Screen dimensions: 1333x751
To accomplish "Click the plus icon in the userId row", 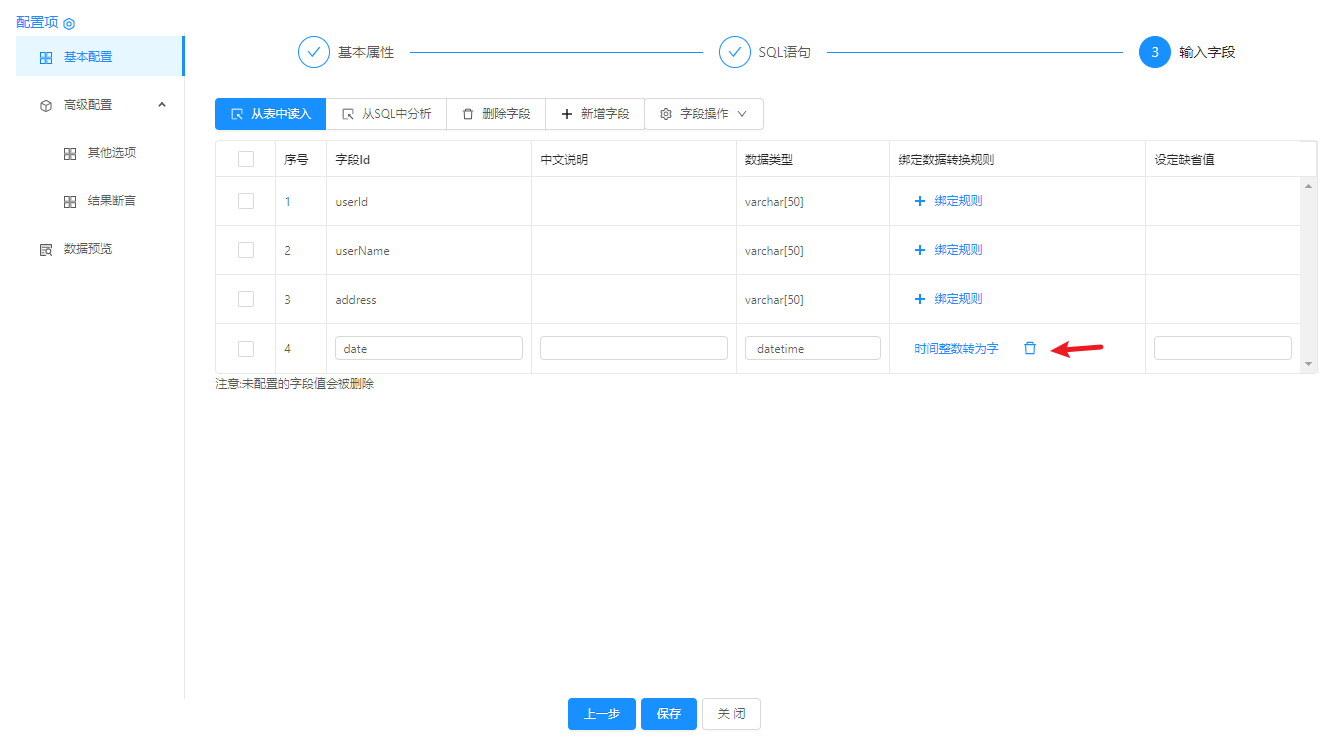I will pos(920,201).
